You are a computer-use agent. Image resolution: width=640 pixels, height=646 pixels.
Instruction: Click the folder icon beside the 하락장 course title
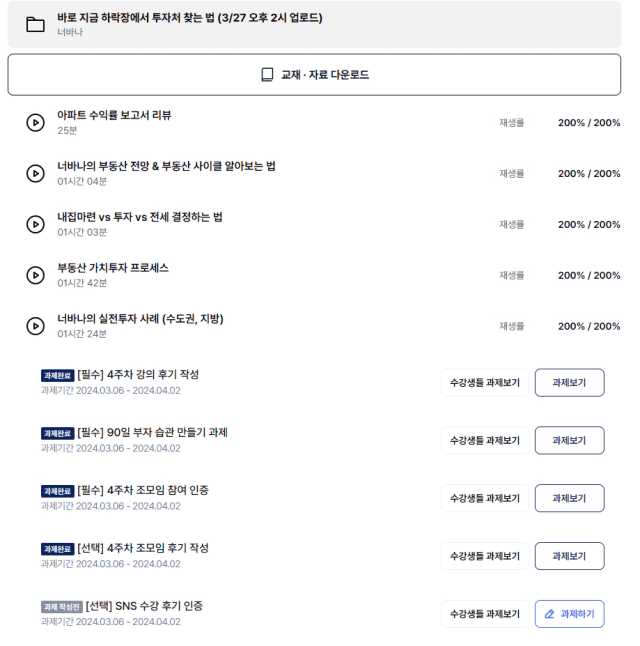[35, 24]
